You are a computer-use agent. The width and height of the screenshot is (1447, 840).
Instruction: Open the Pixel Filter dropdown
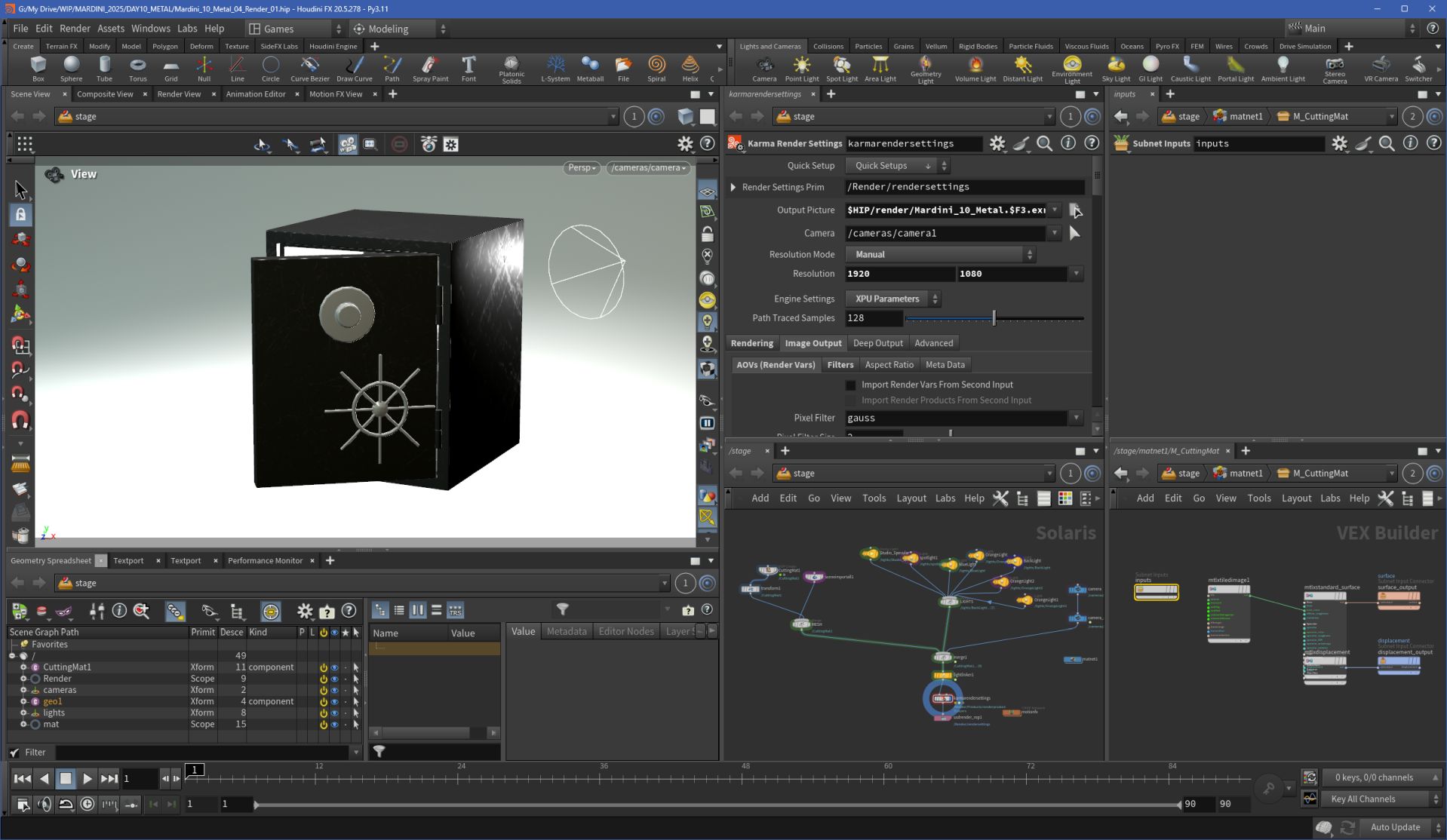1076,418
